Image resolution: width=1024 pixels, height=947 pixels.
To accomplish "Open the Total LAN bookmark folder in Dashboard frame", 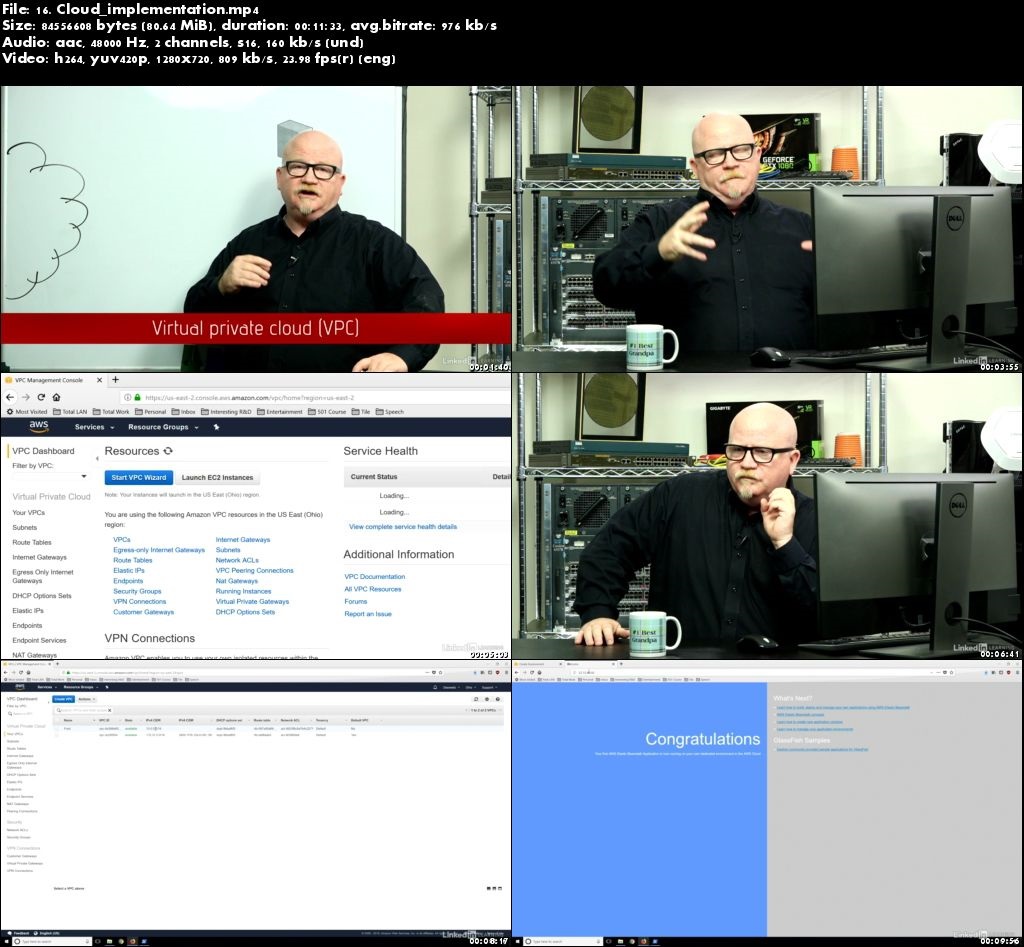I will click(70, 412).
